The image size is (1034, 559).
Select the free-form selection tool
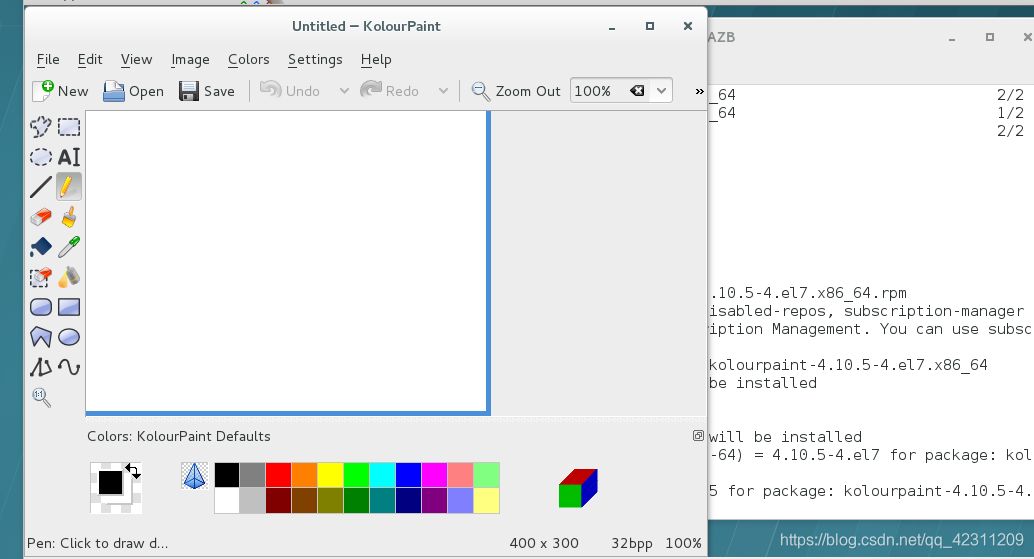pyautogui.click(x=41, y=127)
